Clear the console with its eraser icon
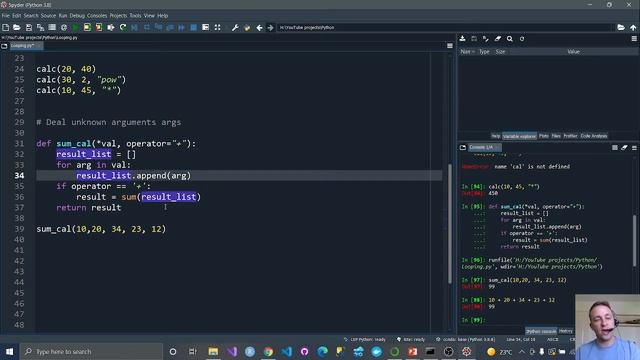The width and height of the screenshot is (640, 360). pyautogui.click(x=624, y=147)
